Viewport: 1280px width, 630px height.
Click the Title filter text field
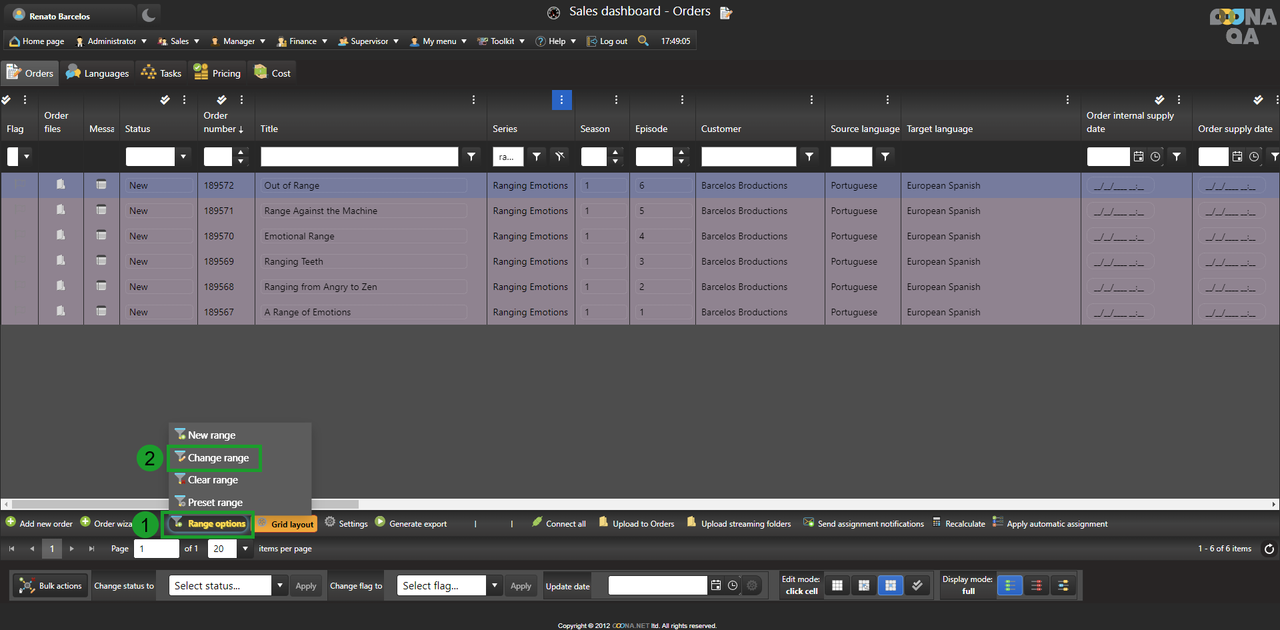click(x=359, y=157)
